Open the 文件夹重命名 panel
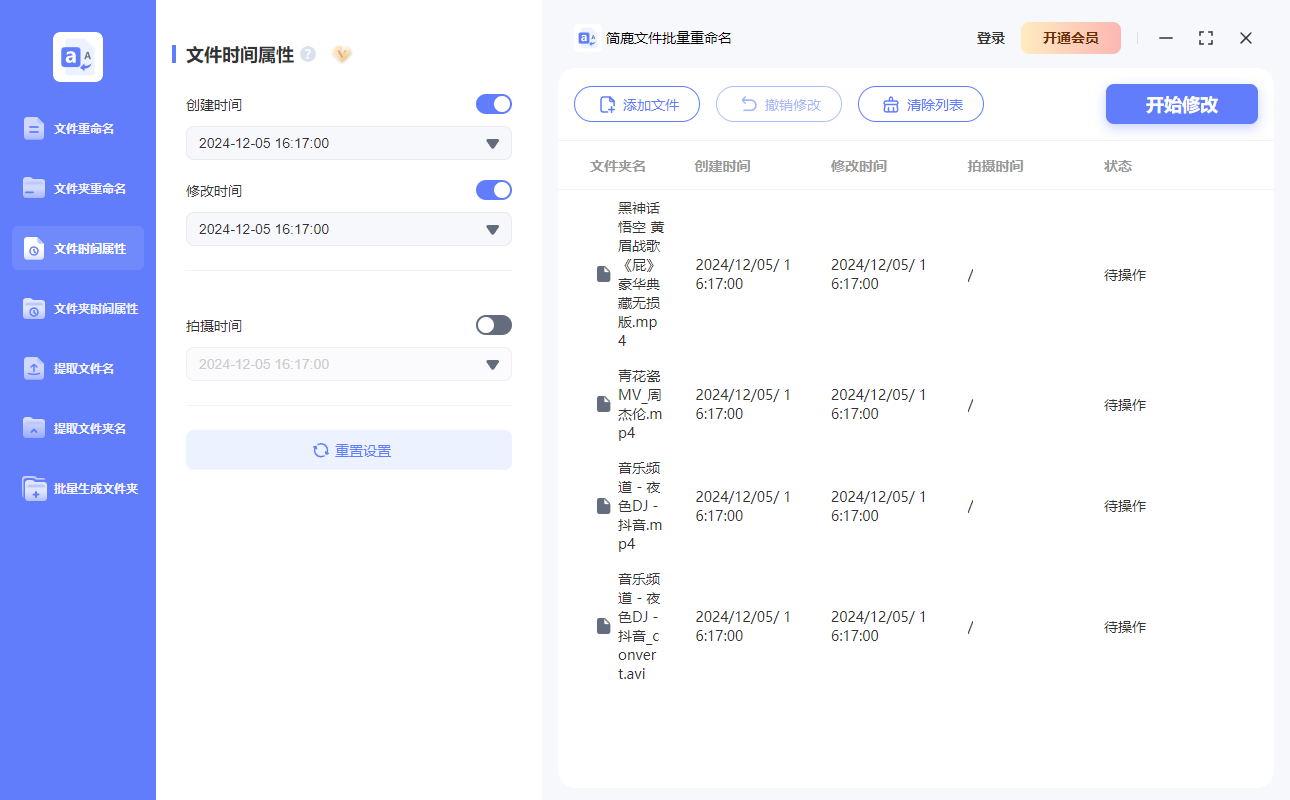 click(x=77, y=188)
